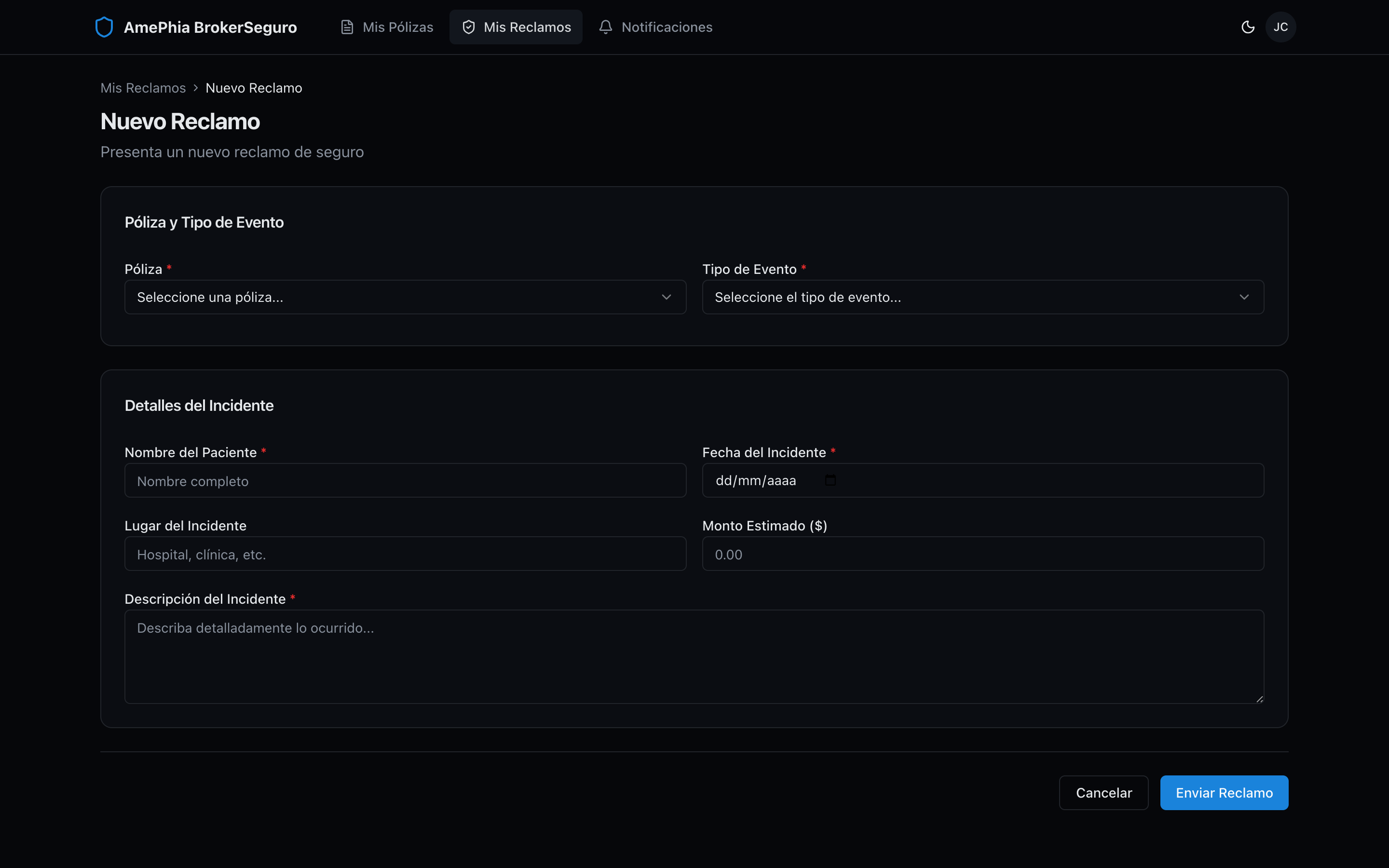Toggle dark mode with moon icon

[x=1248, y=27]
